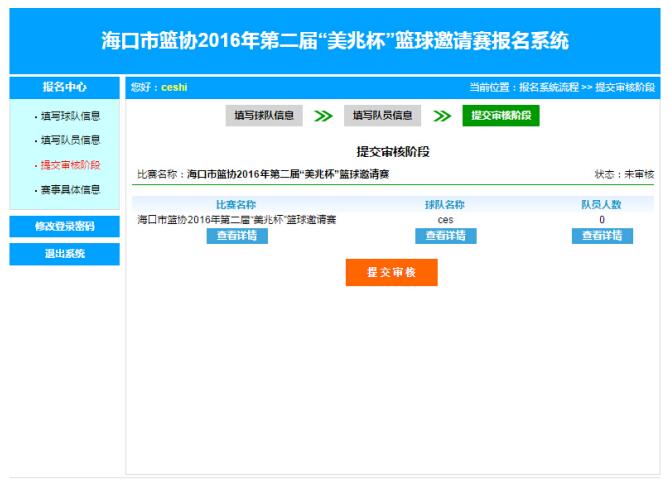Go to red 提交审核阶段 sidebar link

[x=70, y=165]
